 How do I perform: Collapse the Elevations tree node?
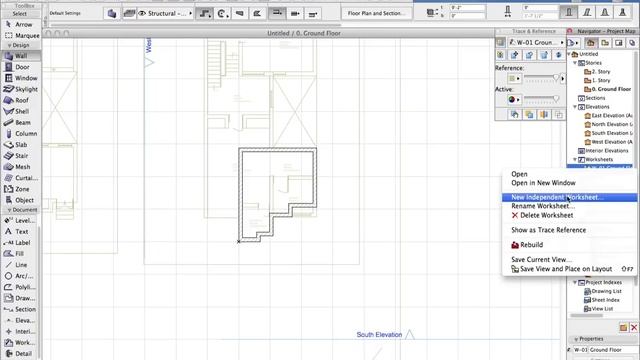(x=575, y=107)
